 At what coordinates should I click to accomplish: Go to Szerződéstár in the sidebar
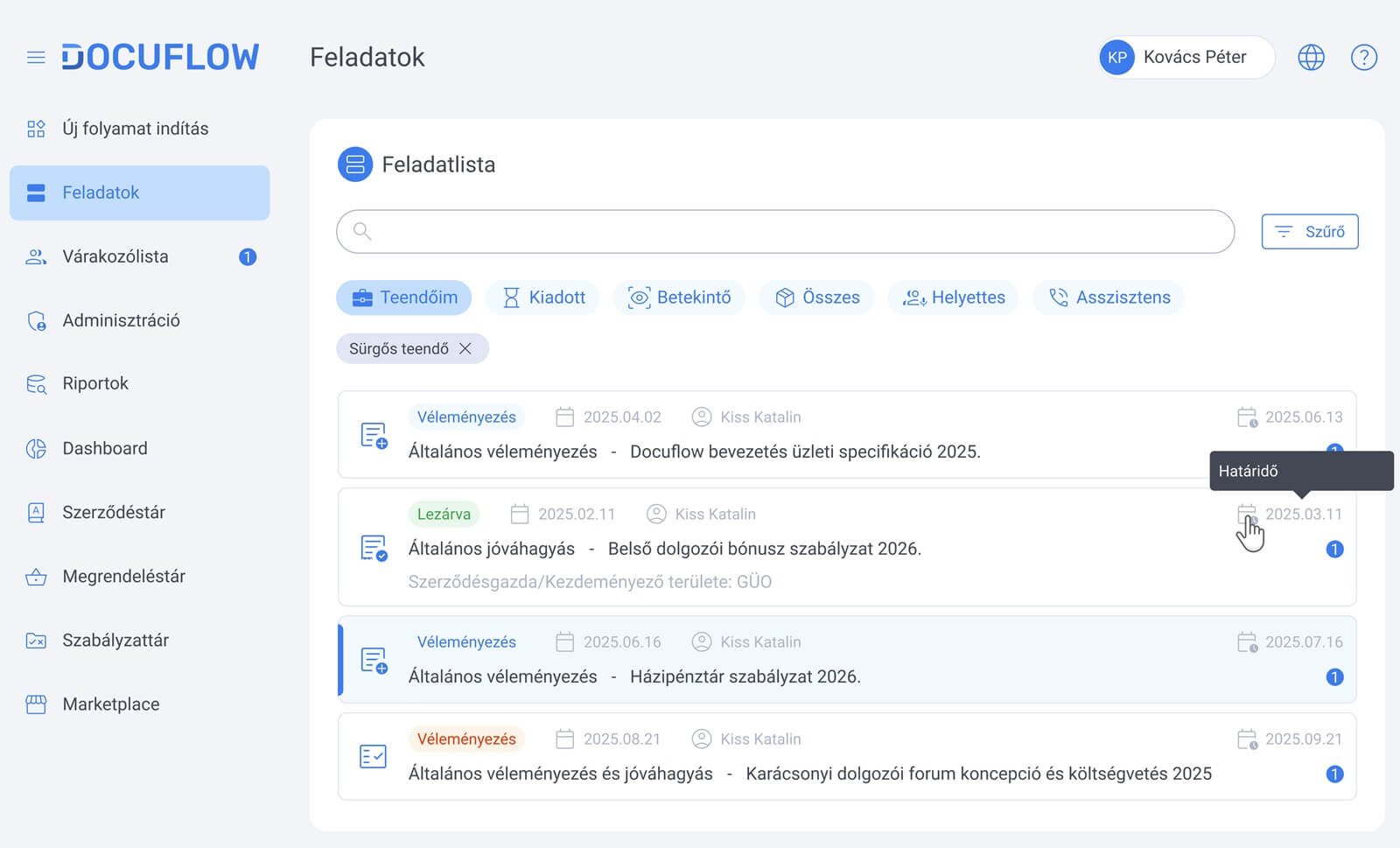[114, 512]
